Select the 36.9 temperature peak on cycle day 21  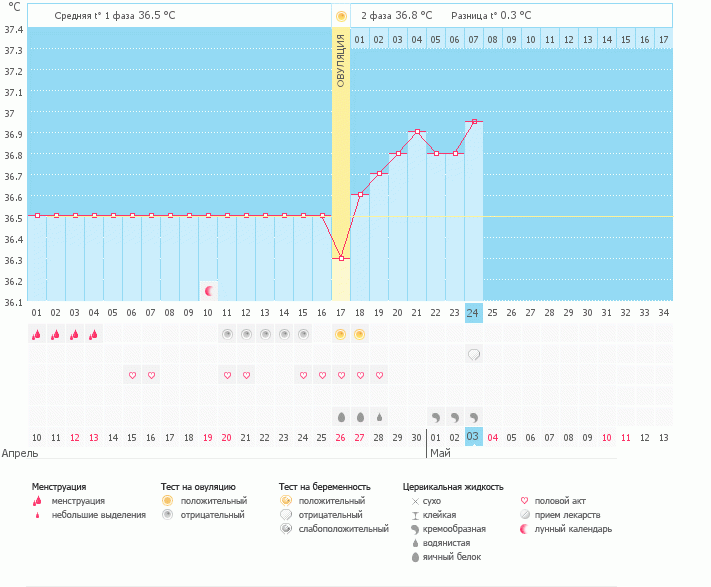pyautogui.click(x=417, y=132)
